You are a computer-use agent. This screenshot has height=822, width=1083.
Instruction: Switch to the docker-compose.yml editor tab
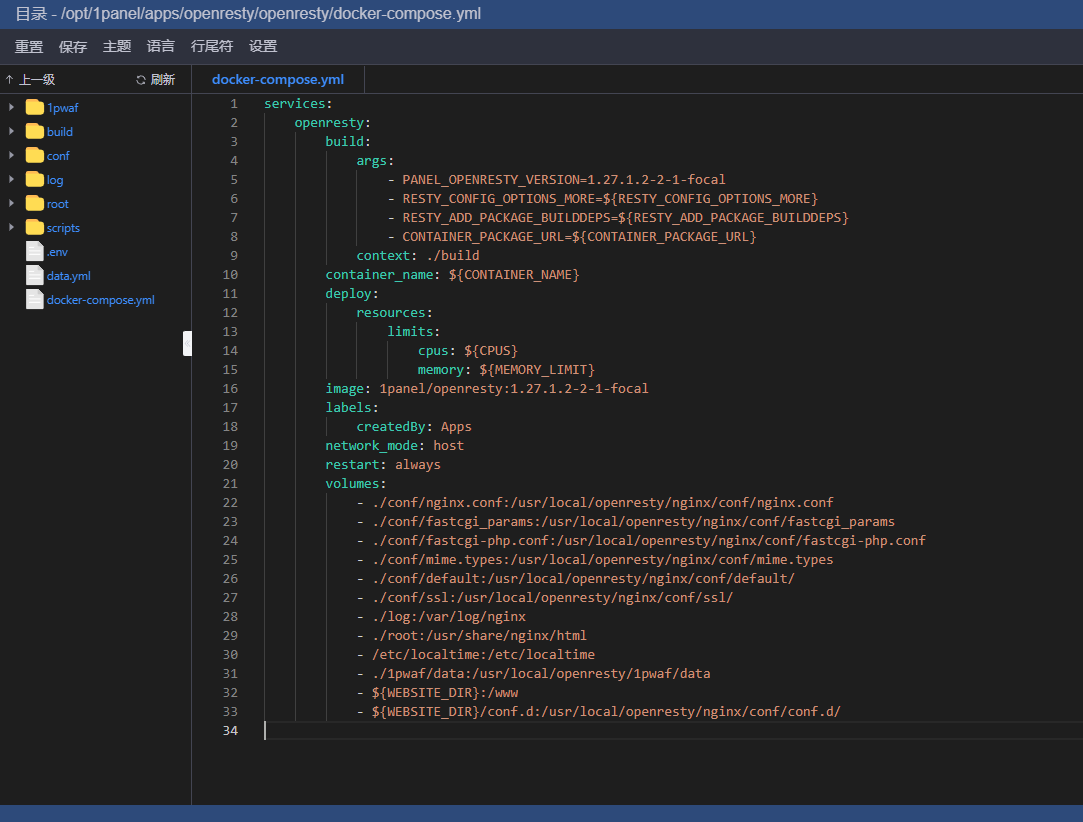point(277,79)
